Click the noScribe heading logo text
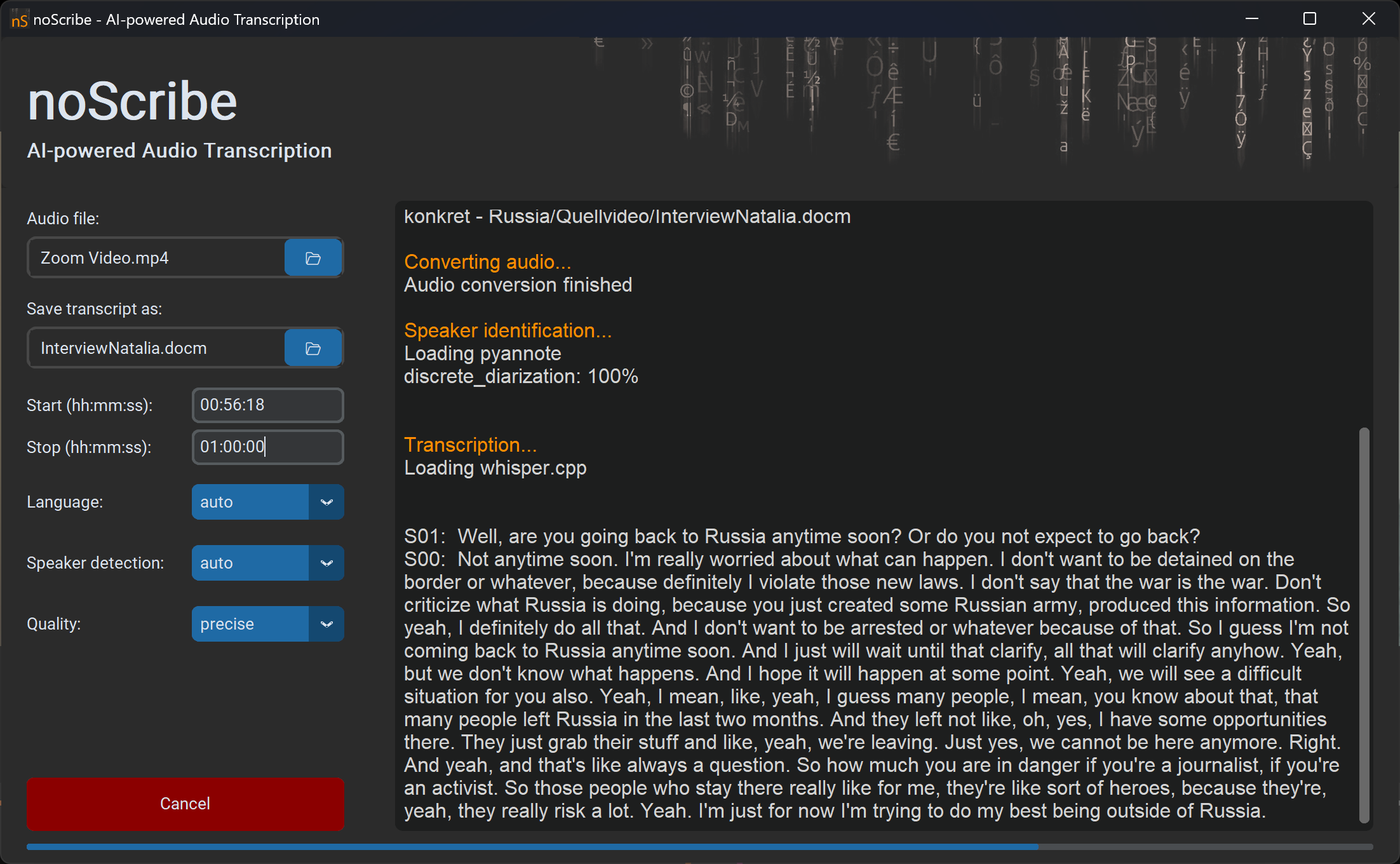 [x=132, y=102]
